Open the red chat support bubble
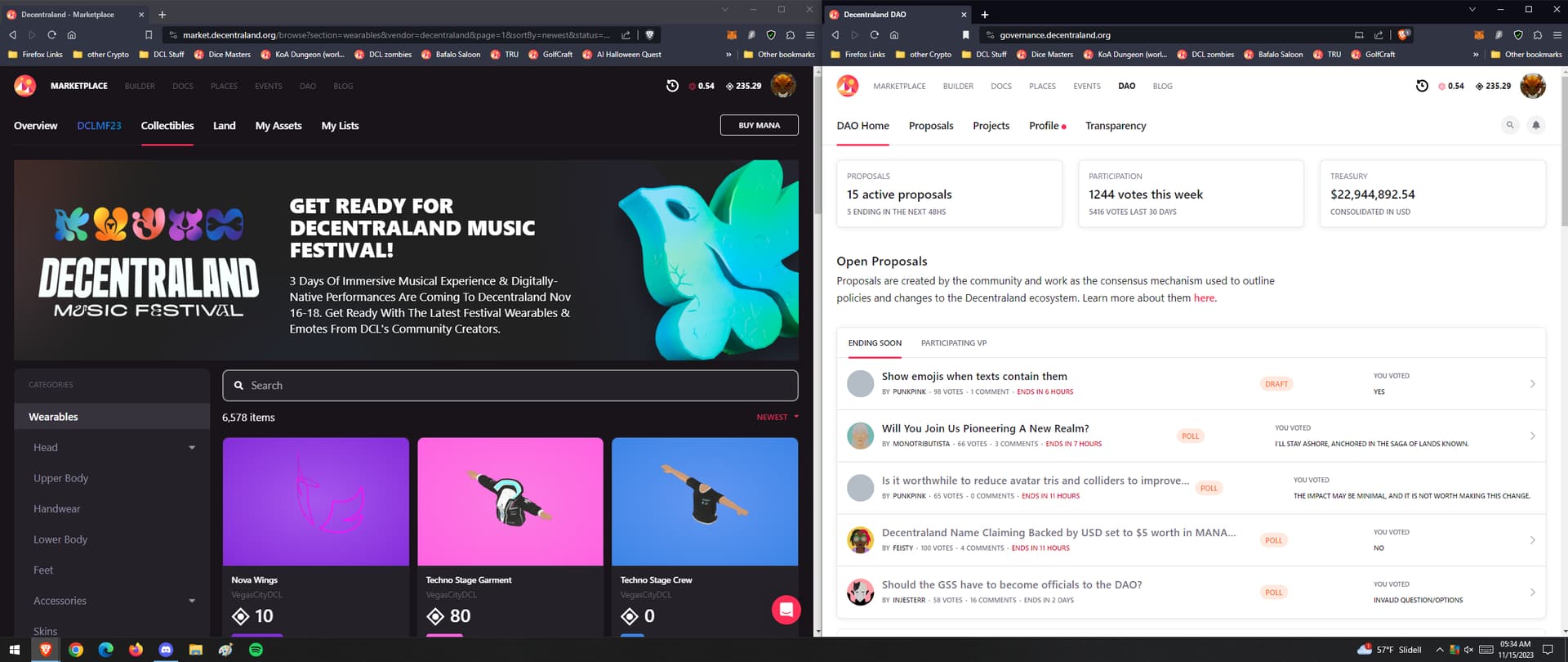 coord(786,610)
